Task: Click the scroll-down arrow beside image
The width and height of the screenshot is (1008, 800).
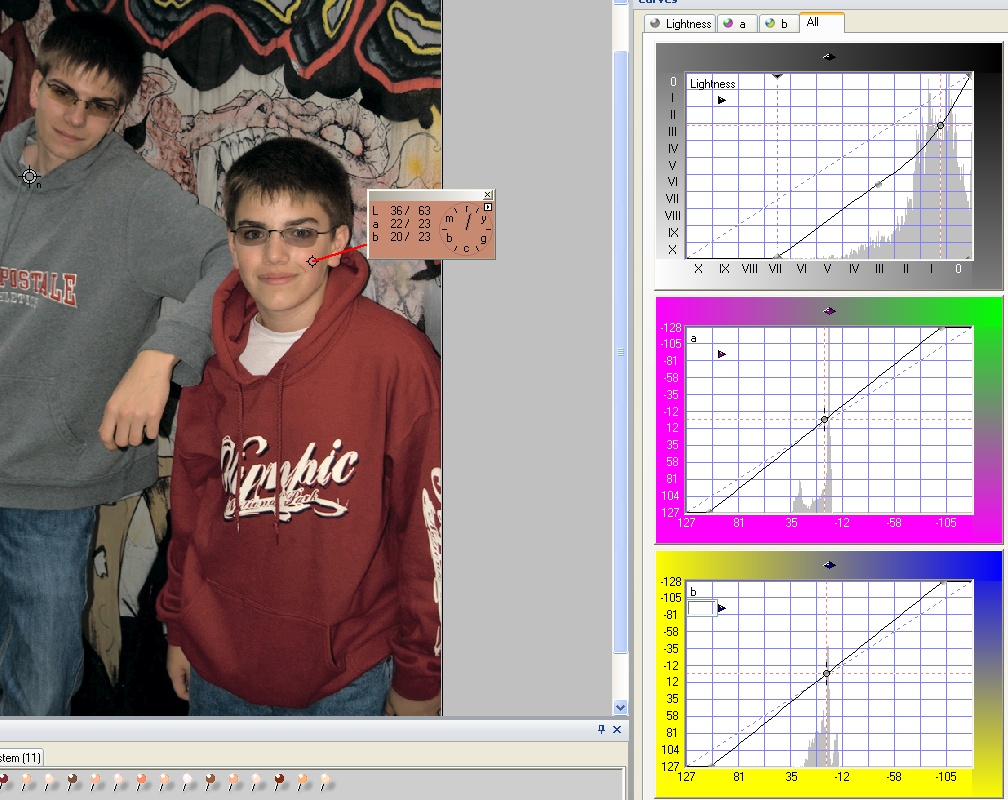Action: (620, 707)
